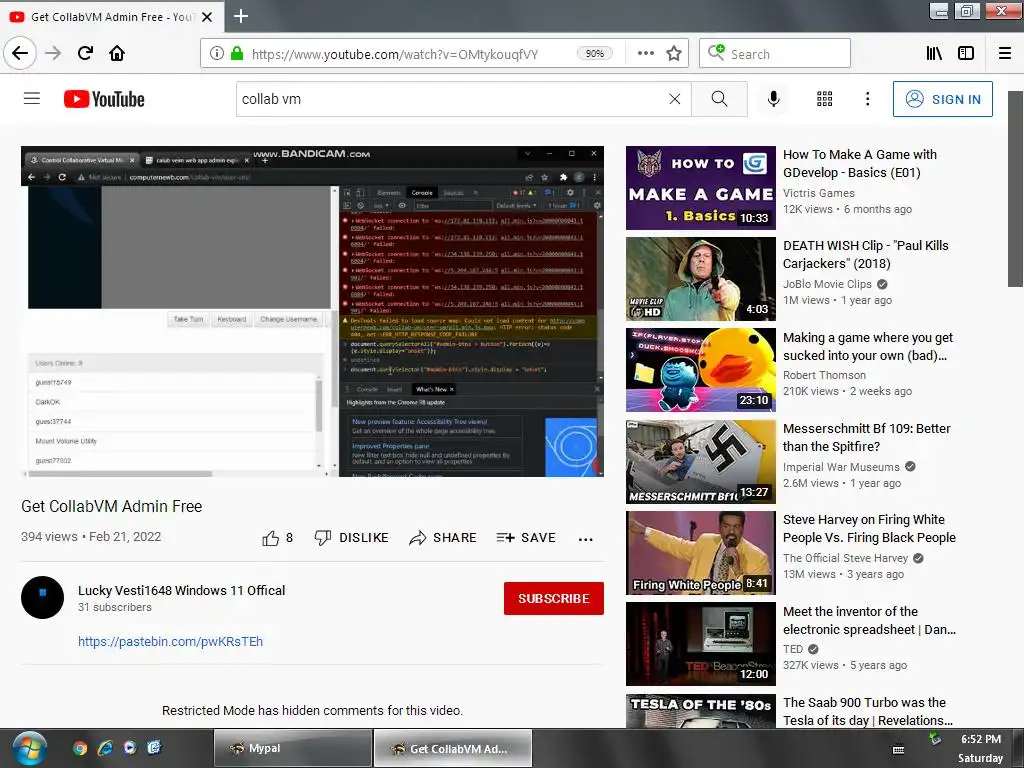Open How To Make A Game thumbnail
Viewport: 1024px width, 768px height.
(701, 188)
